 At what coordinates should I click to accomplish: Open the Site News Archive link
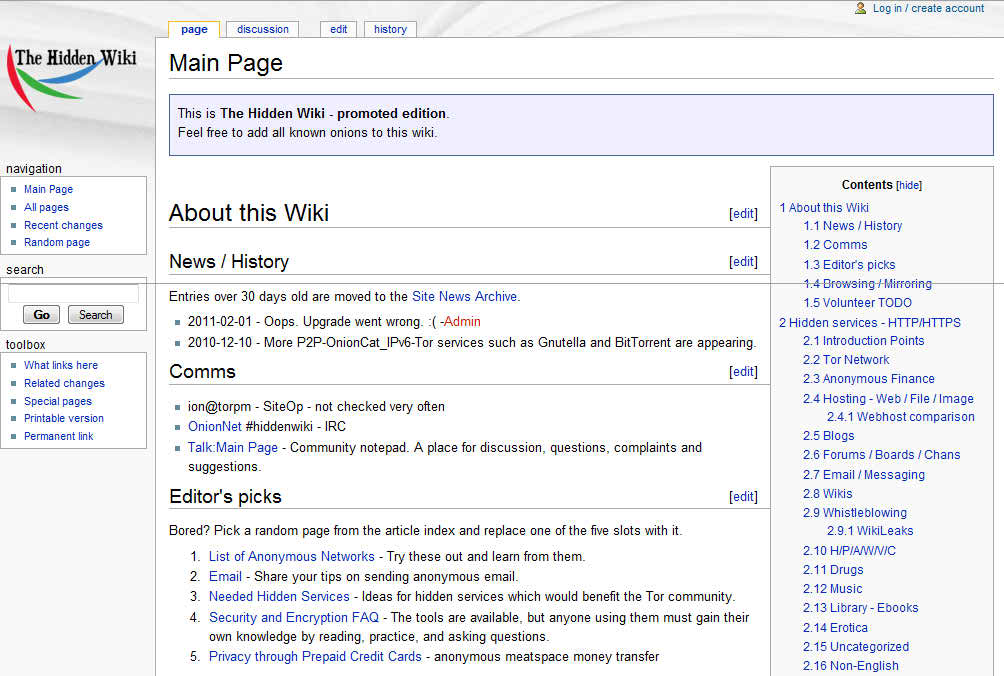(x=466, y=297)
